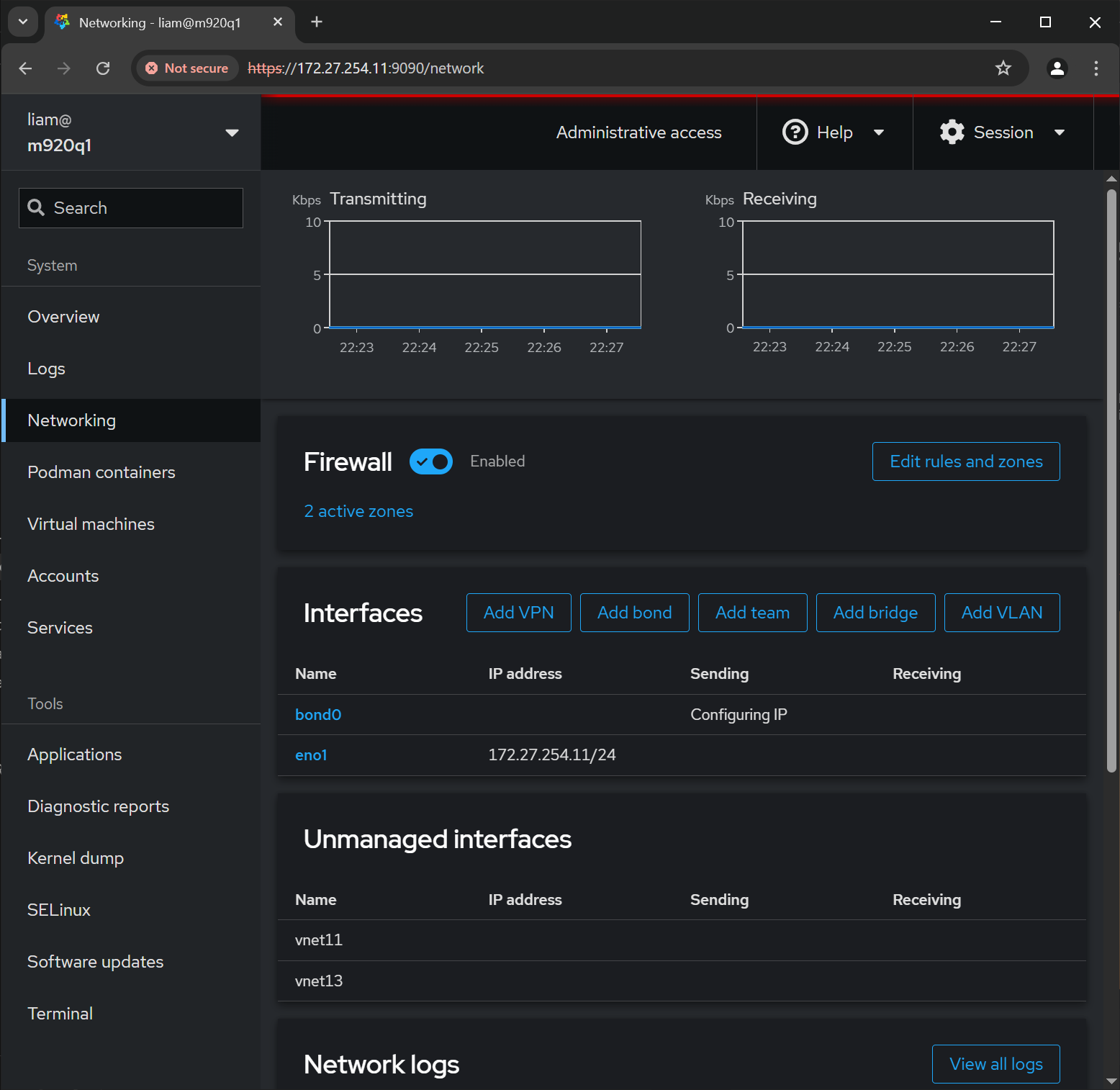Click View all logs button
This screenshot has height=1090, width=1120.
(x=995, y=1064)
